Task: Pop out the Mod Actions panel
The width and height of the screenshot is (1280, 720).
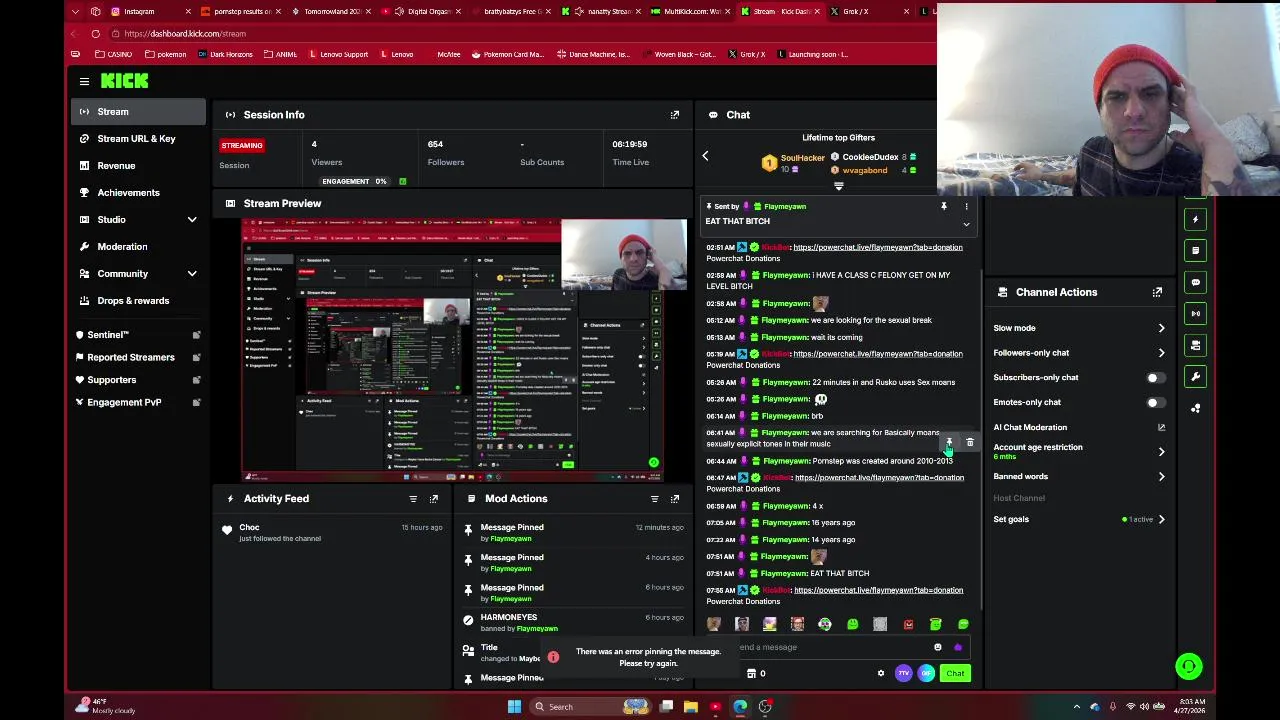Action: [675, 499]
